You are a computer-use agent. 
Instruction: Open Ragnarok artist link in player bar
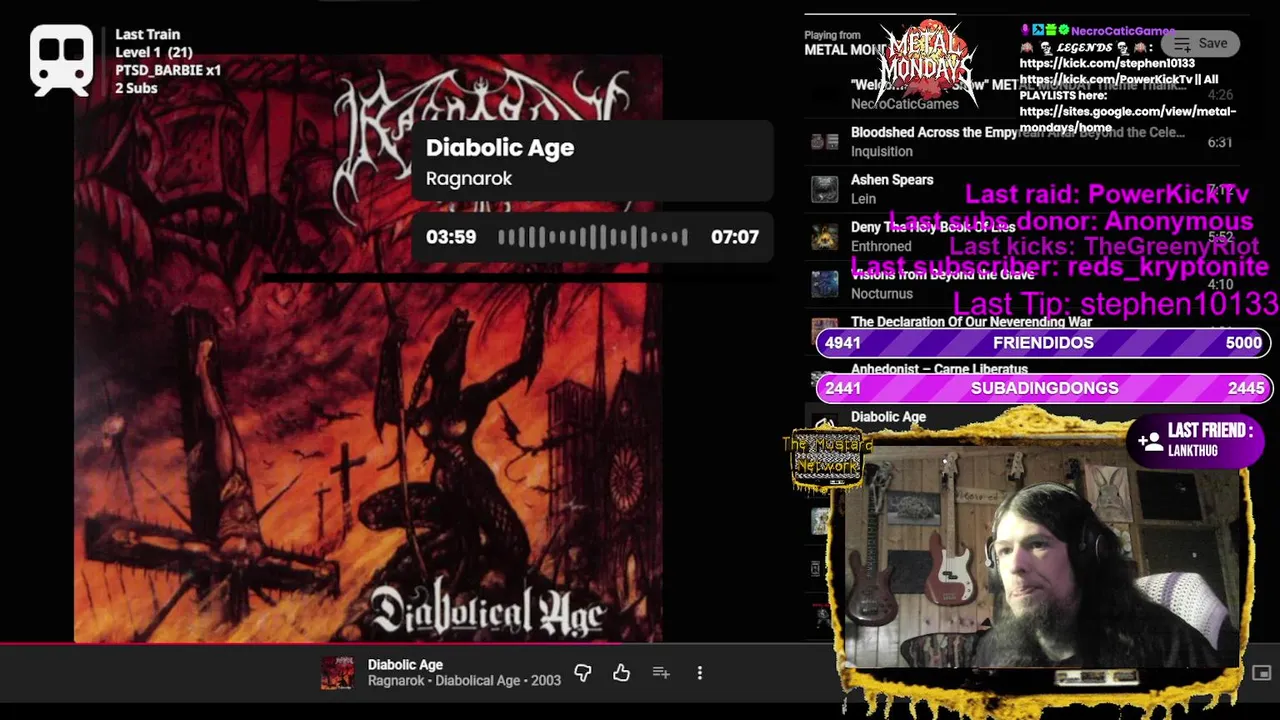396,681
